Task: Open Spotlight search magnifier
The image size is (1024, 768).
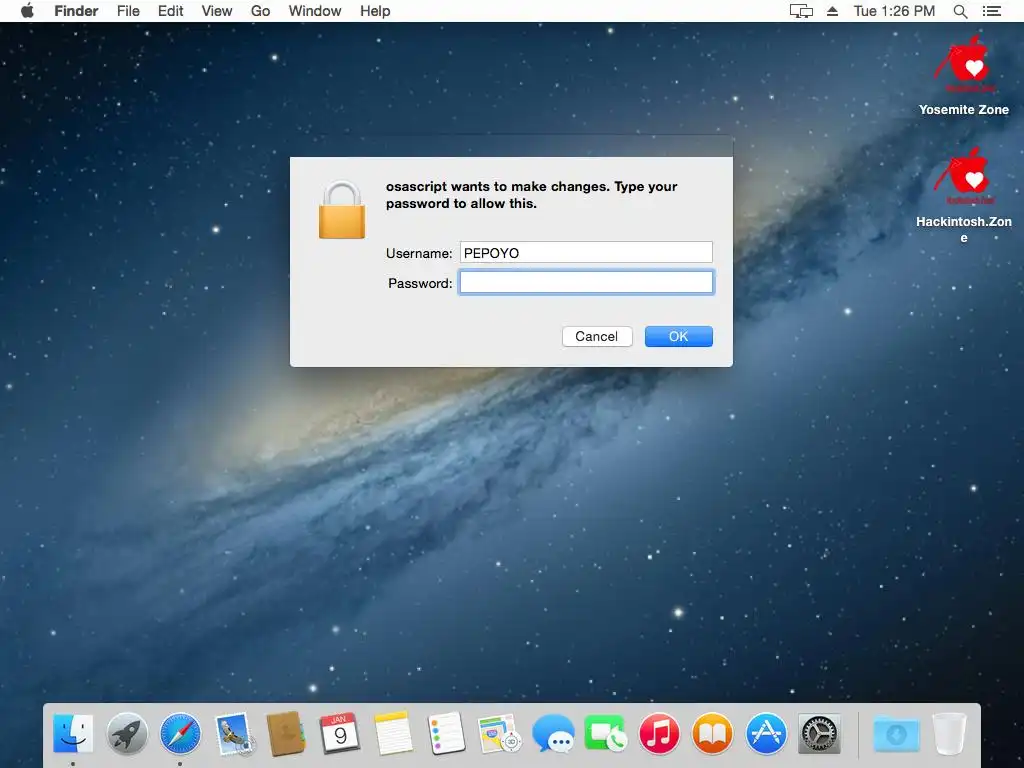Action: (960, 11)
